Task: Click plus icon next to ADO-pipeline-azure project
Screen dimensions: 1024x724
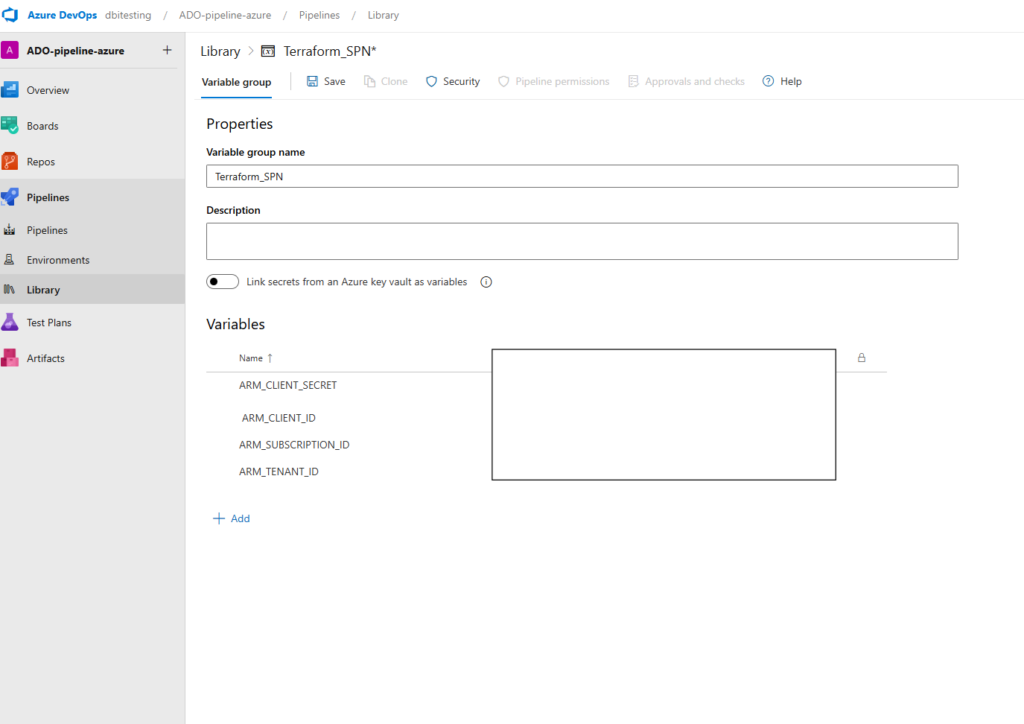Action: point(167,50)
